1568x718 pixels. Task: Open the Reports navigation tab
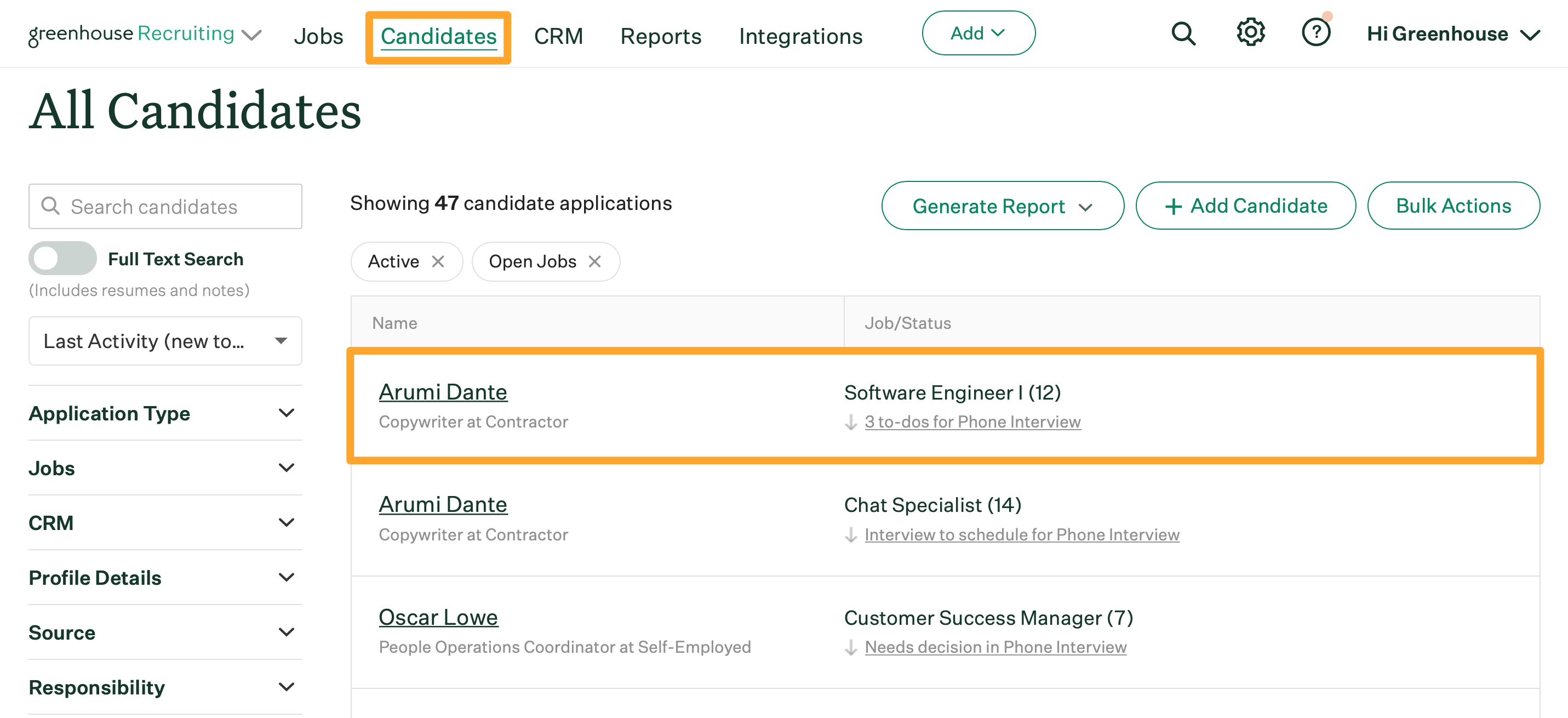(660, 36)
